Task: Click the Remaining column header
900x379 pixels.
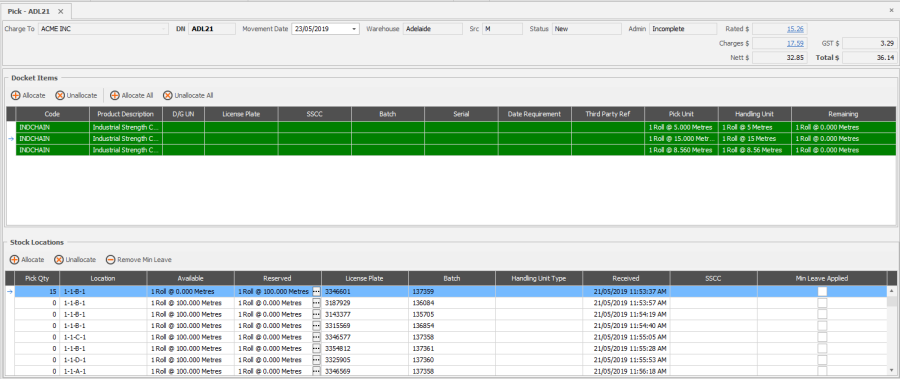Action: [843, 114]
